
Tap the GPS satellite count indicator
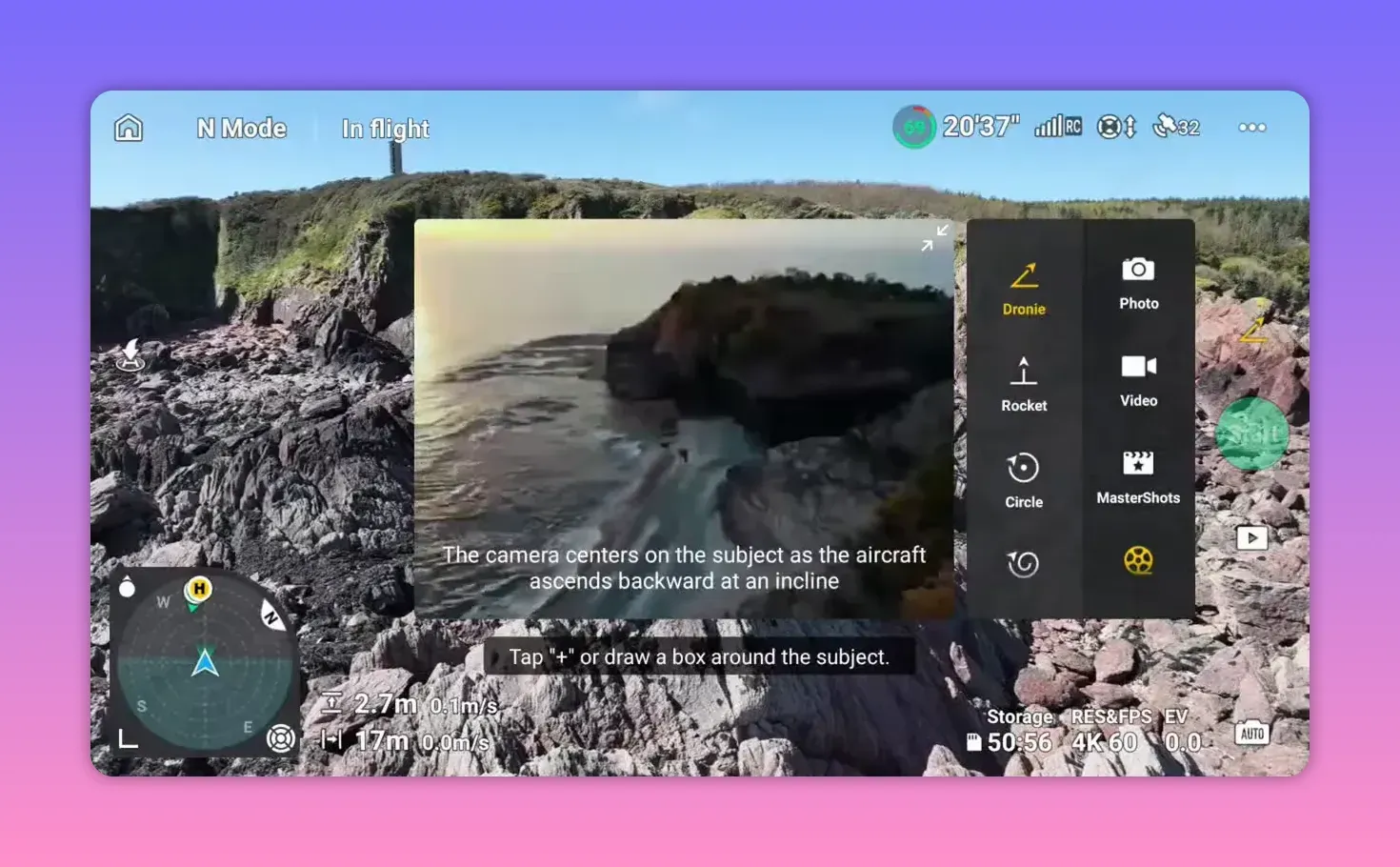point(1177,127)
